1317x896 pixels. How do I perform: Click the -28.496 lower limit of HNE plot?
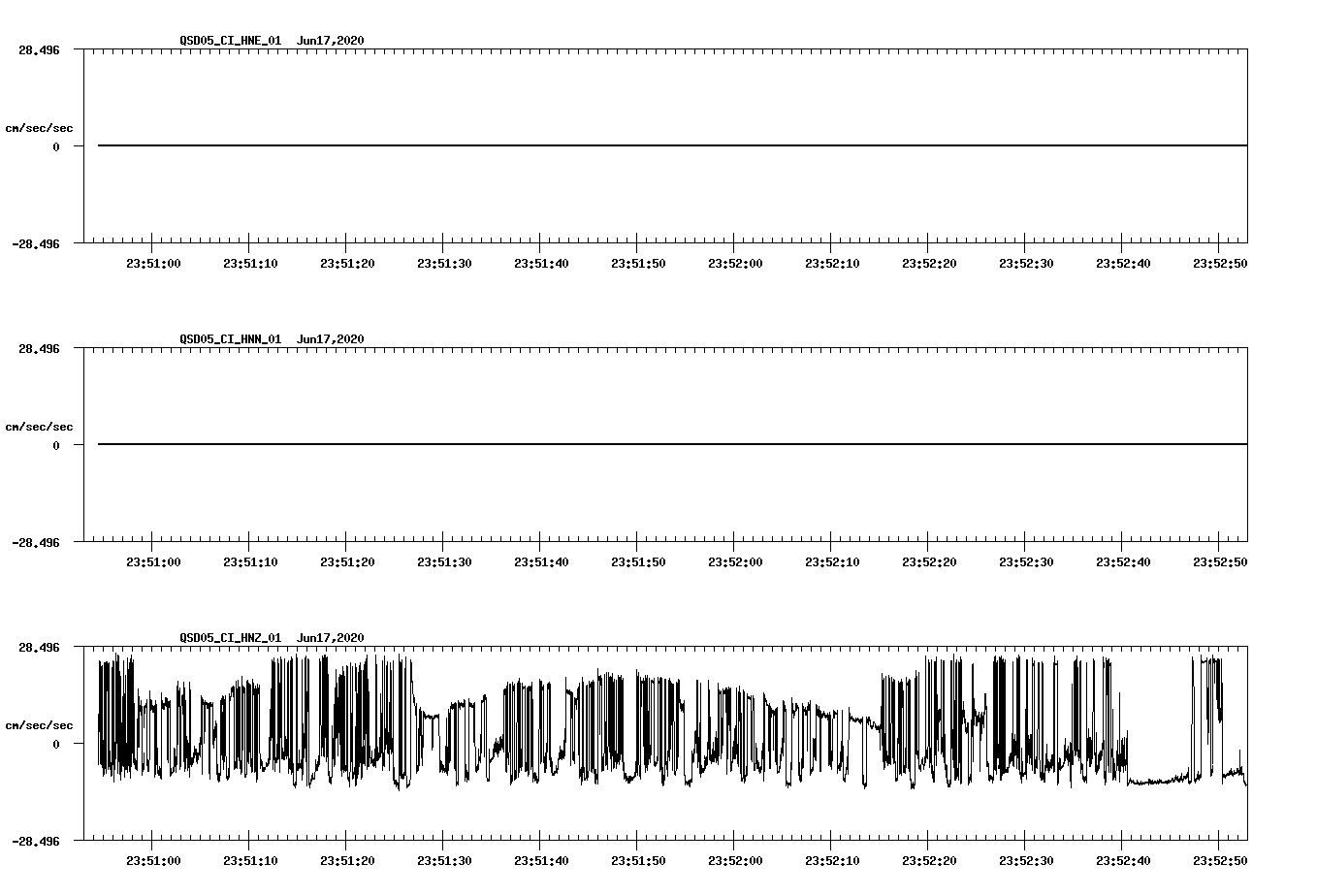point(36,244)
